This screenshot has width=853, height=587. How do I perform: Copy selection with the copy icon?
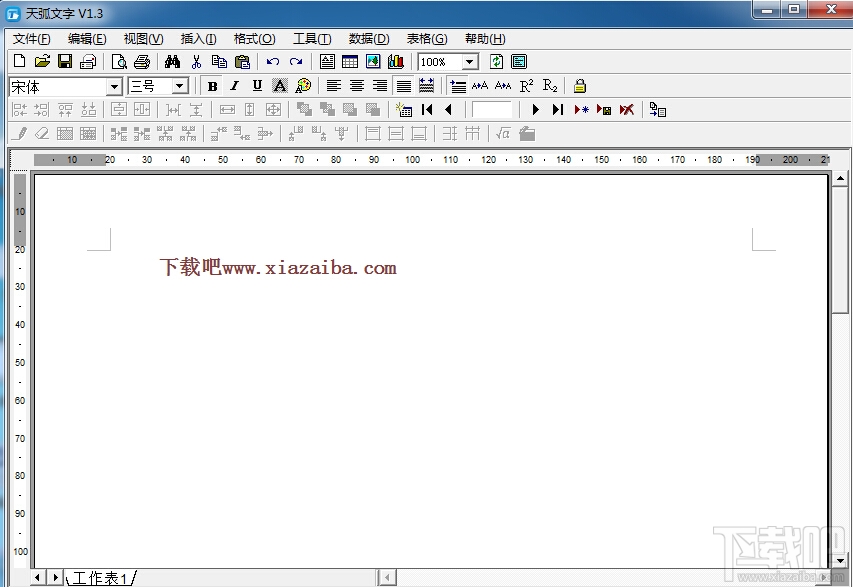coord(219,61)
